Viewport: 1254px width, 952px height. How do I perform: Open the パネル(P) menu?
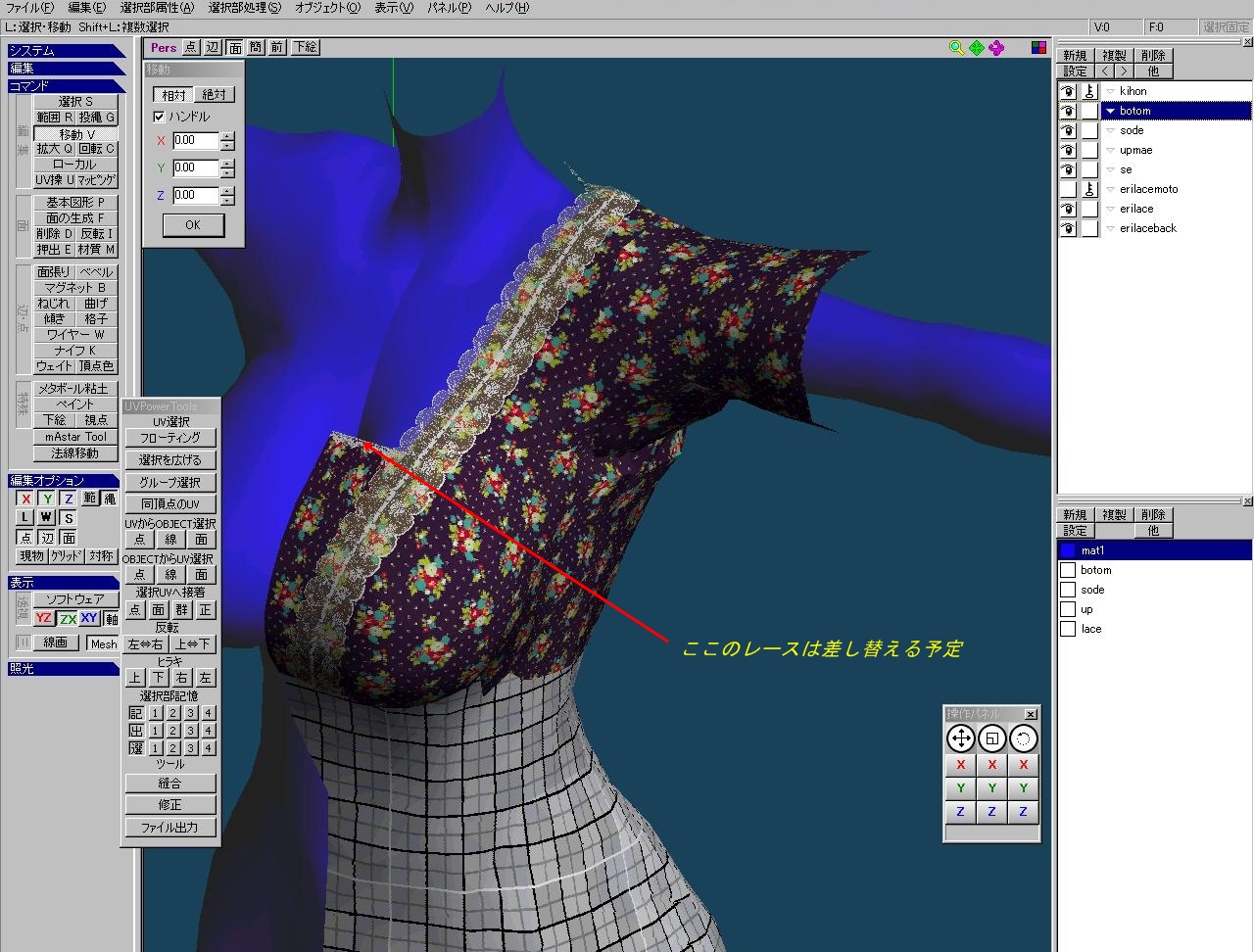click(449, 8)
